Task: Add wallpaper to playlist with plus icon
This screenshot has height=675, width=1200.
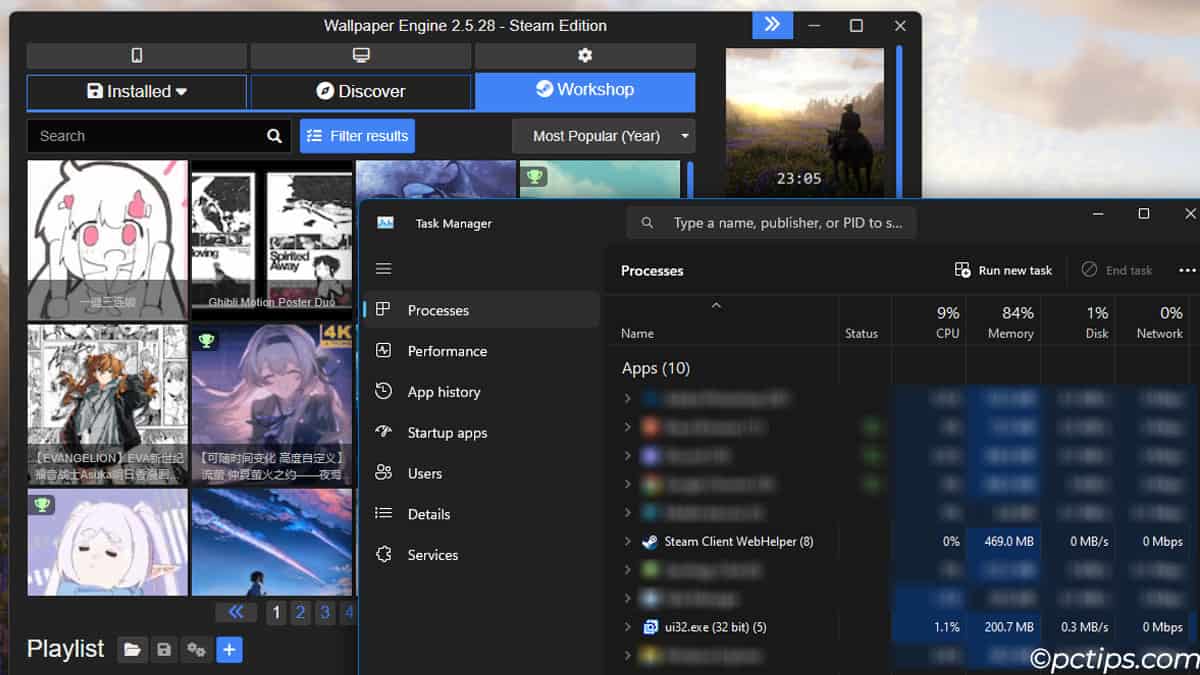Action: 229,650
